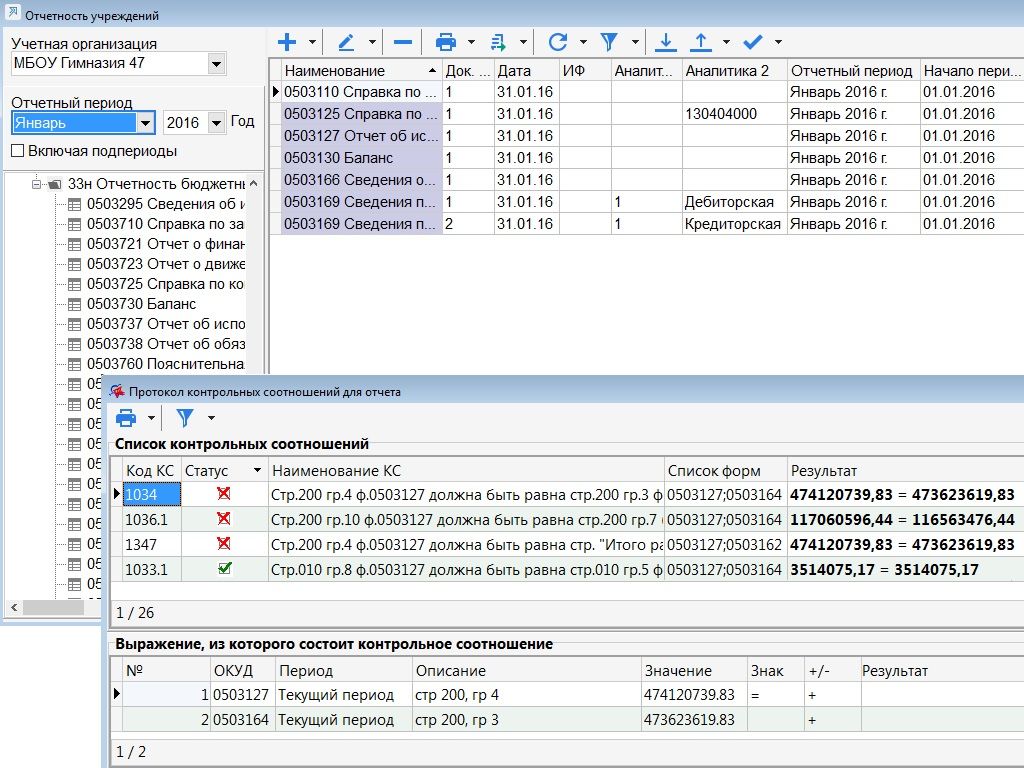Select 0503710 Справка по за in tree
The image size is (1024, 768).
(165, 224)
